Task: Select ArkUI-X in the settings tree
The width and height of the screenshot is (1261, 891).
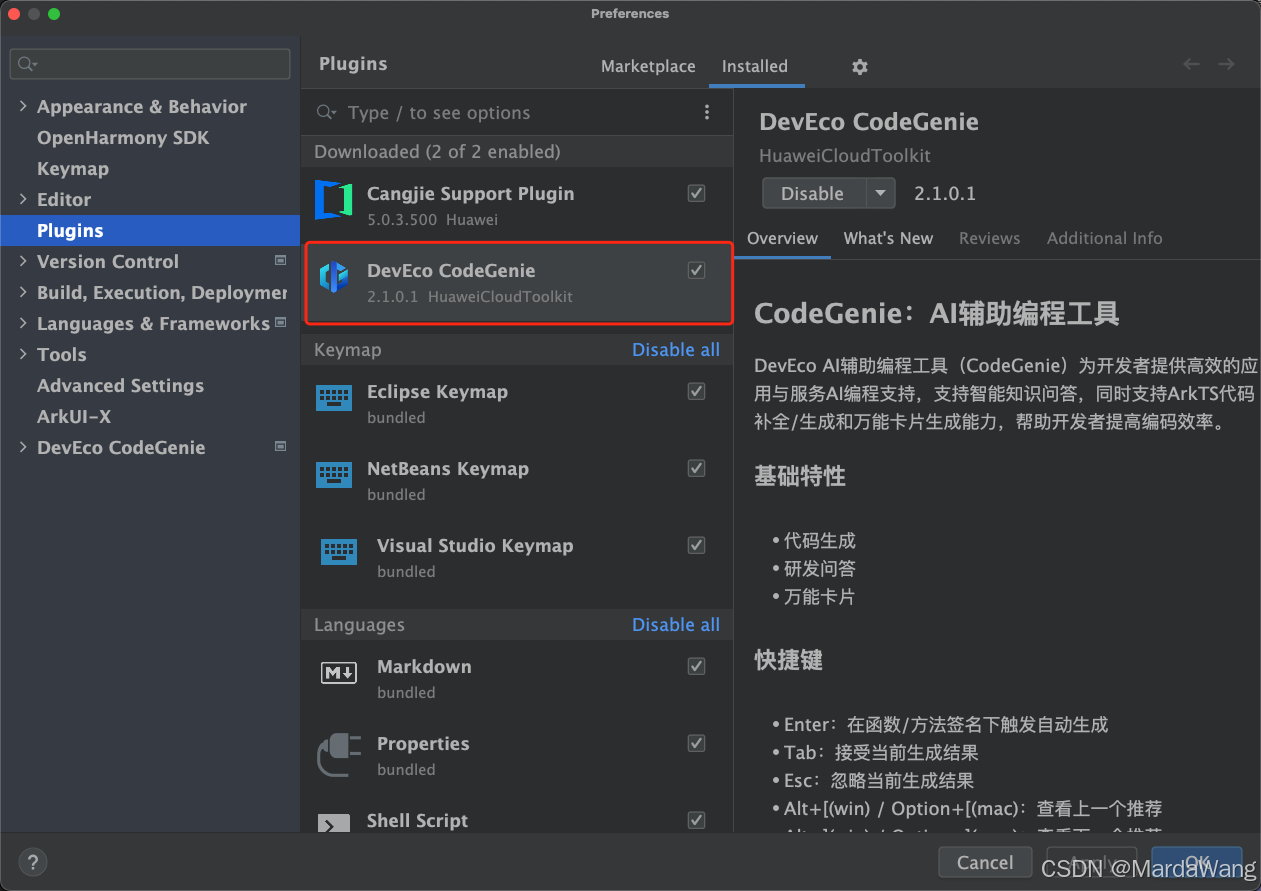Action: [74, 416]
